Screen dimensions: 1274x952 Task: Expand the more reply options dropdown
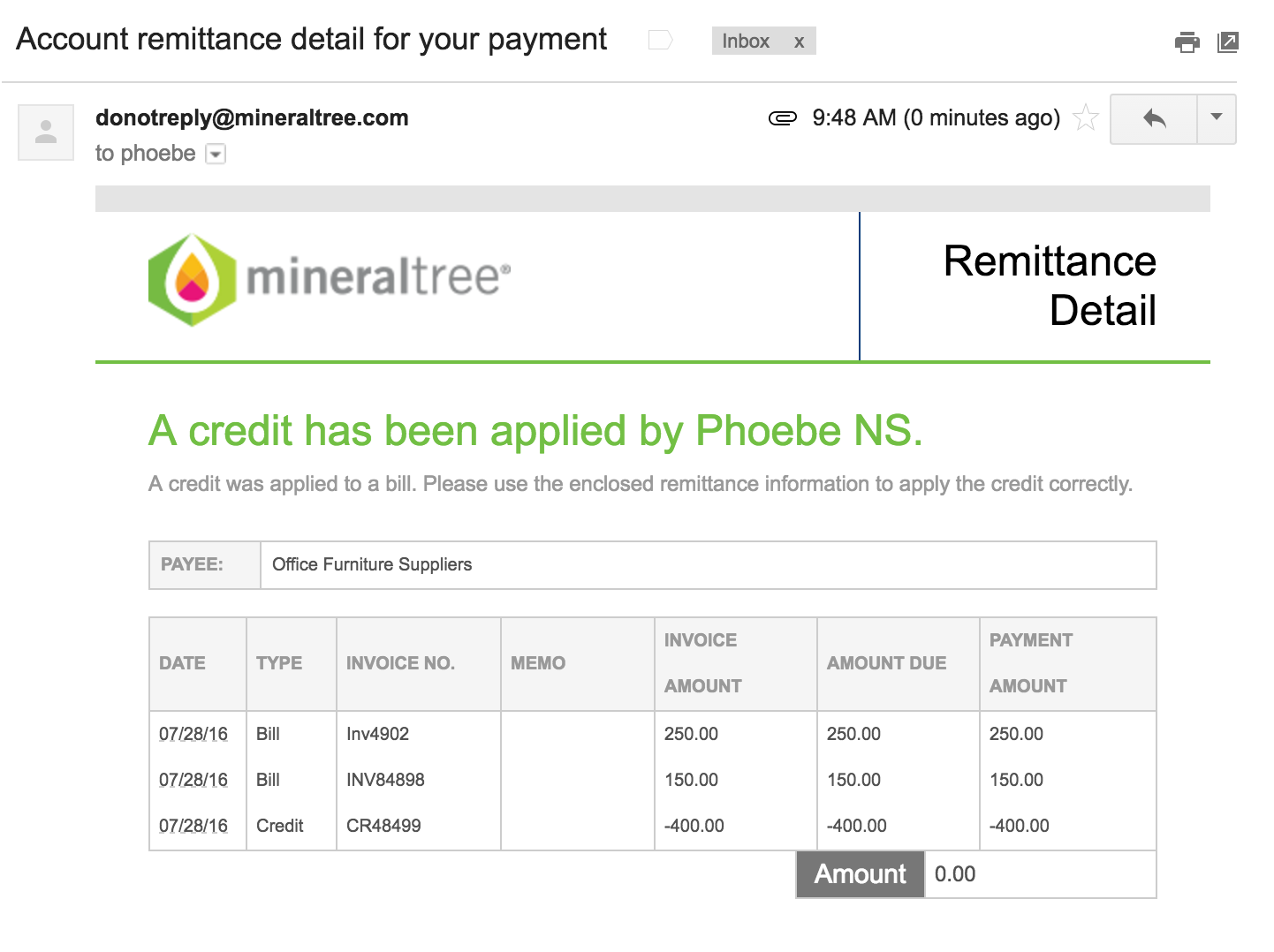click(1217, 118)
